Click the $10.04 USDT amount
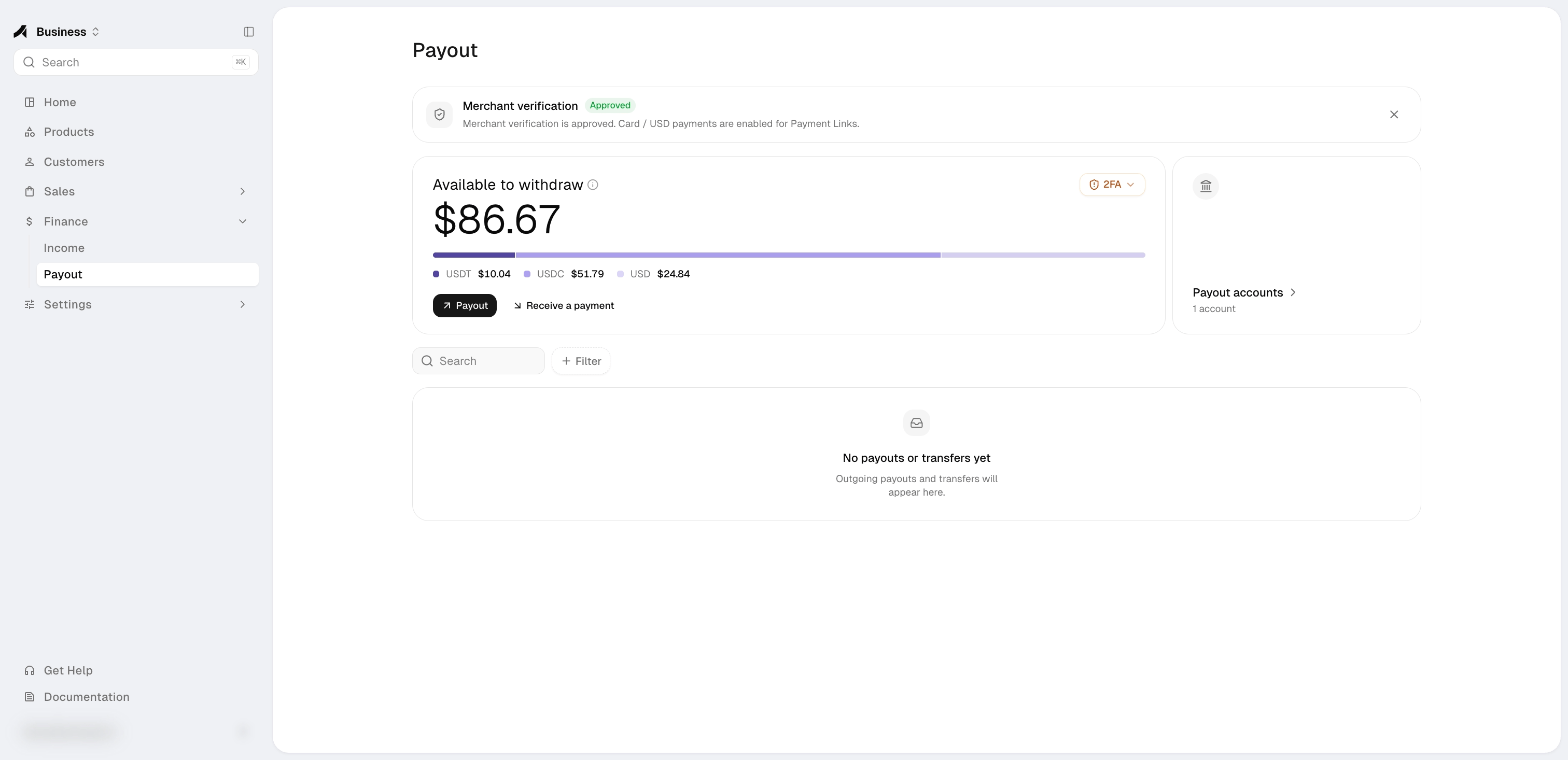Viewport: 1568px width, 760px height. pos(494,274)
